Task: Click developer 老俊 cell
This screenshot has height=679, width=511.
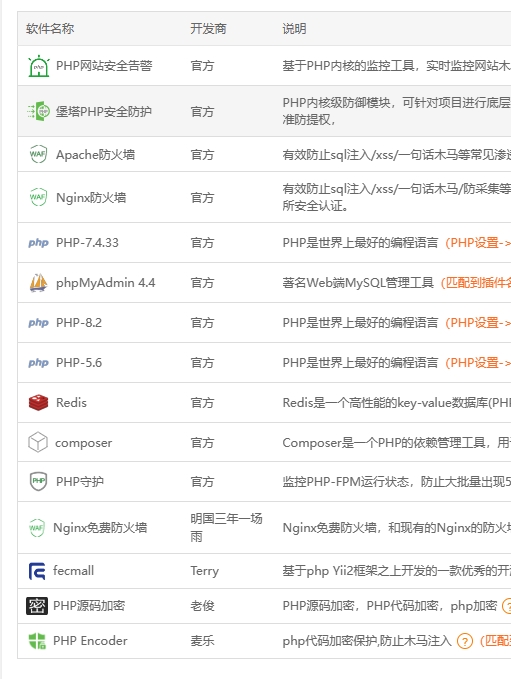Action: [x=202, y=605]
